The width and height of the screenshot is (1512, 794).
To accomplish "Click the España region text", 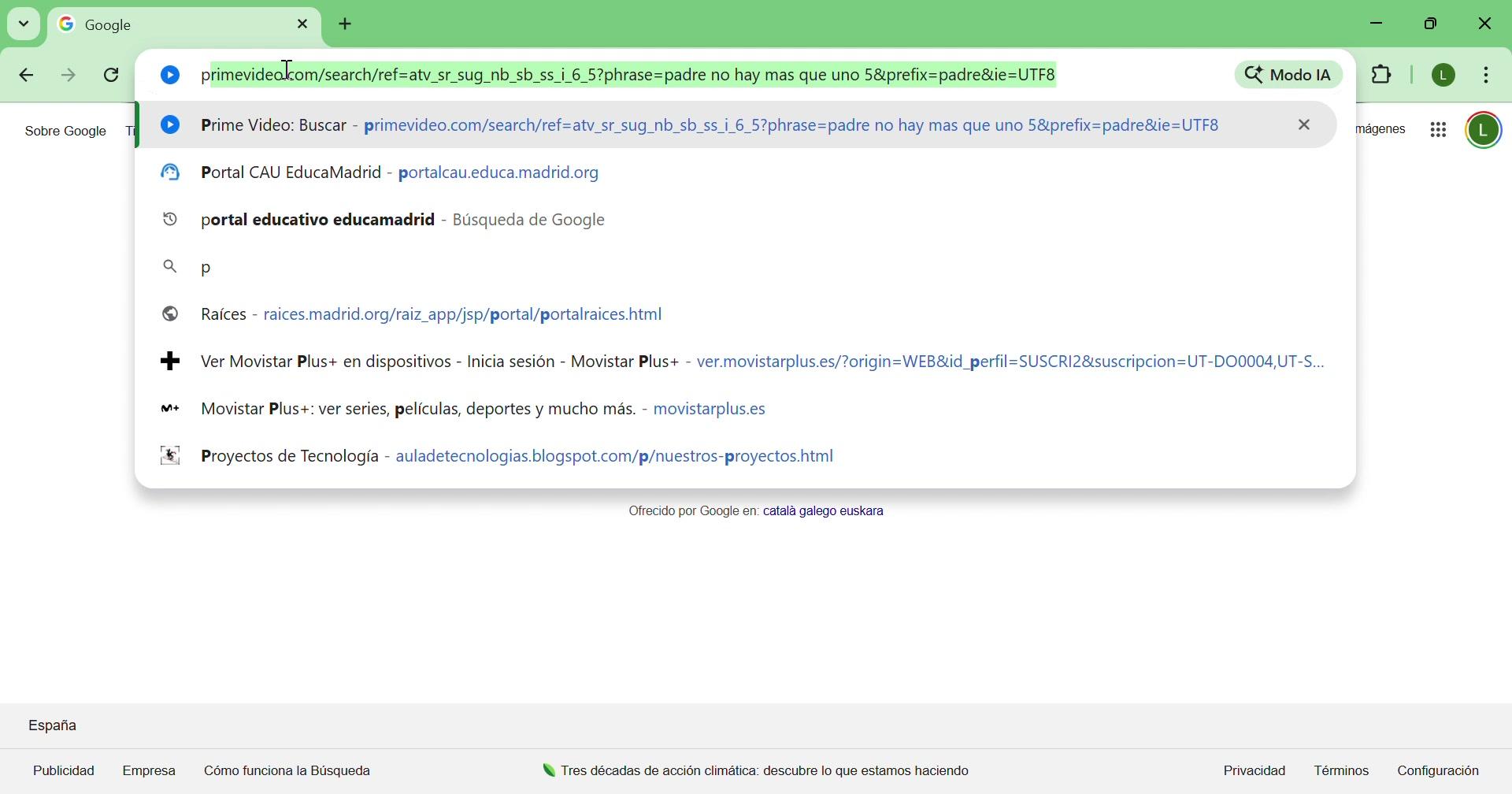I will (x=54, y=725).
